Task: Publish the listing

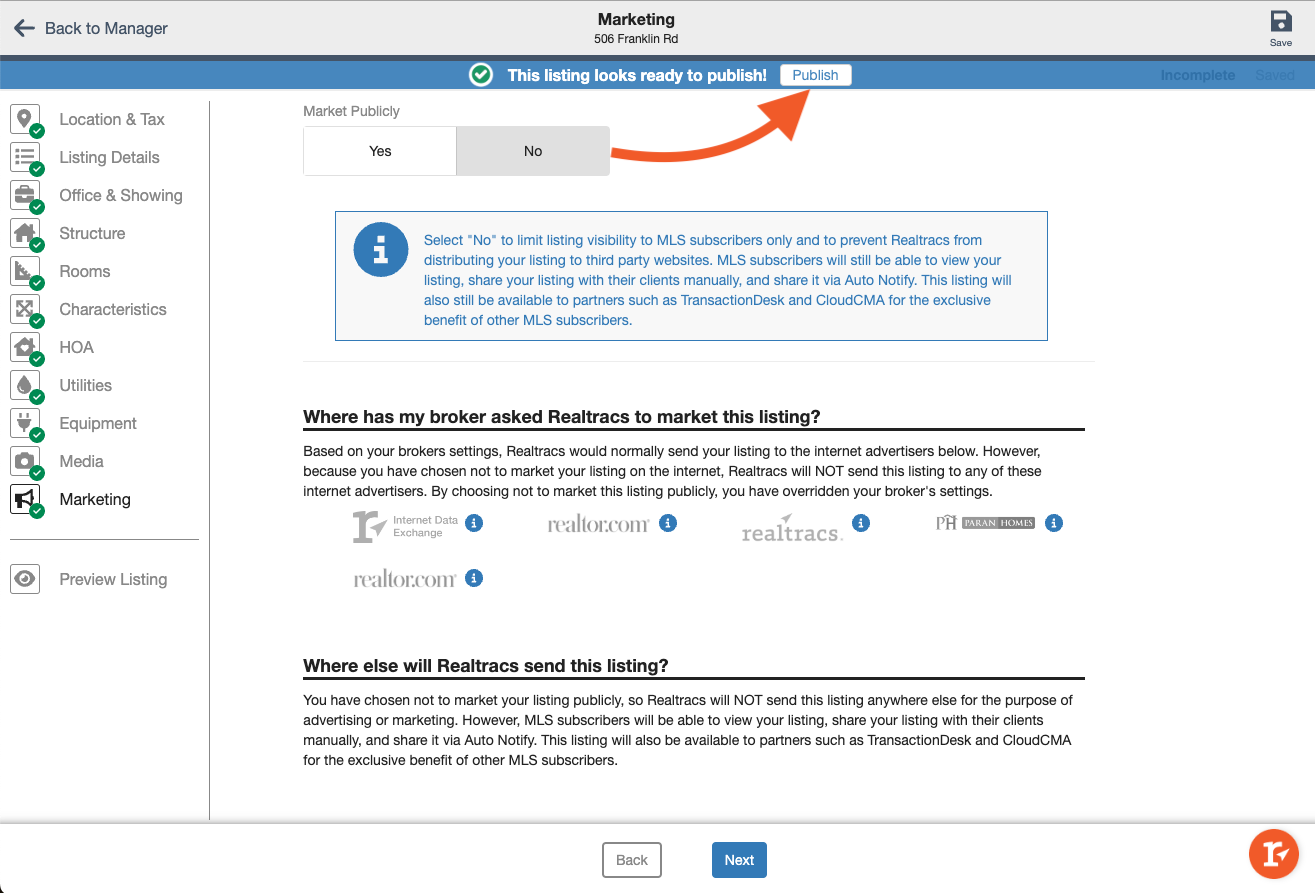Action: (x=816, y=75)
